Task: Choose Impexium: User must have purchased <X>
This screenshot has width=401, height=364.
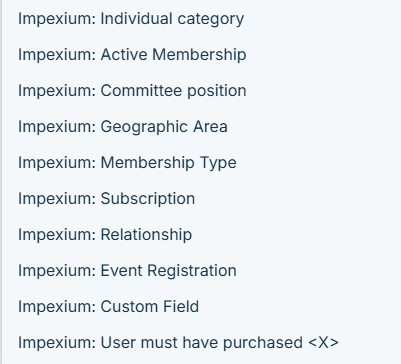Action: pos(201,343)
